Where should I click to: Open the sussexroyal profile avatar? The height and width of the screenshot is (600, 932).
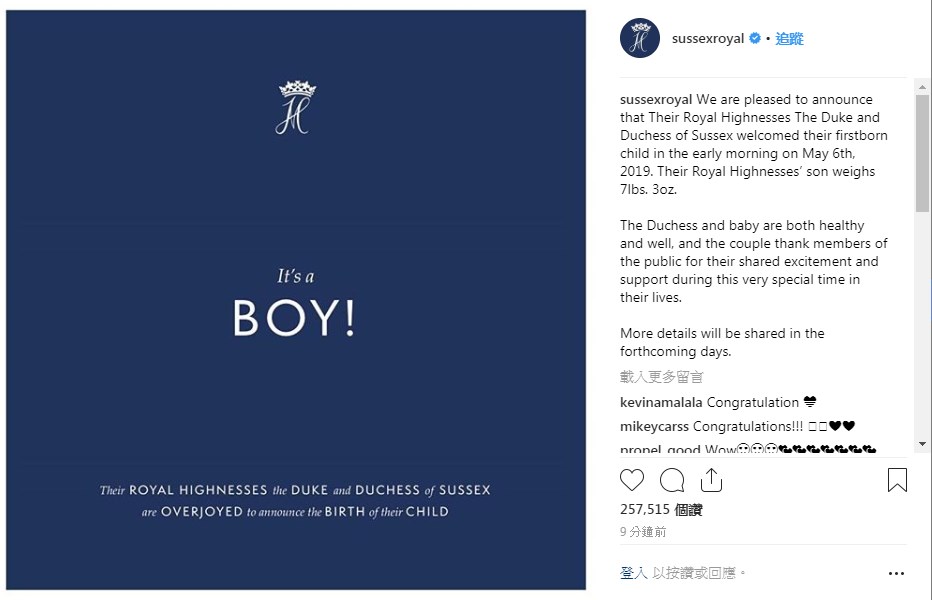pos(640,38)
